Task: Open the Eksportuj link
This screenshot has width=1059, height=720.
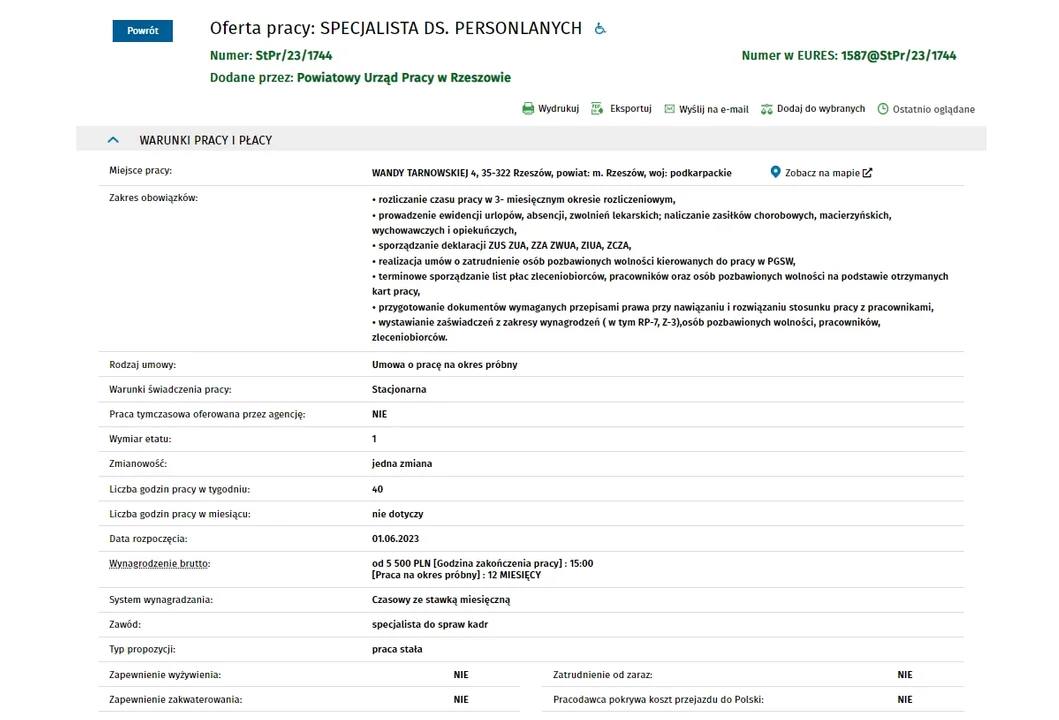Action: [x=631, y=109]
